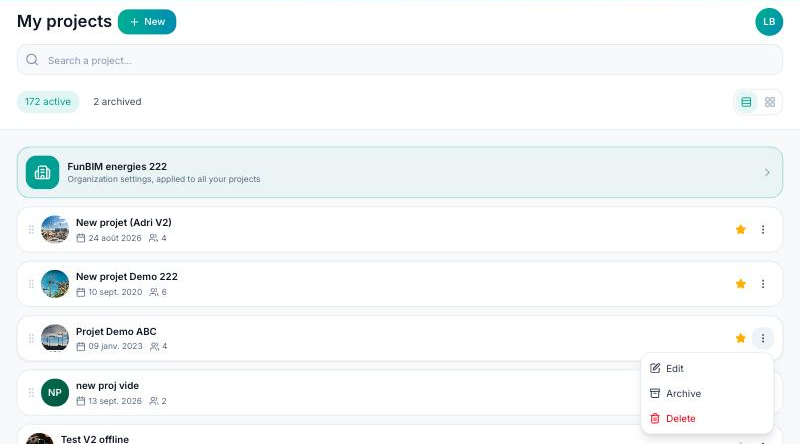This screenshot has height=444, width=800.
Task: Click the search magnifier icon
Action: point(32,60)
